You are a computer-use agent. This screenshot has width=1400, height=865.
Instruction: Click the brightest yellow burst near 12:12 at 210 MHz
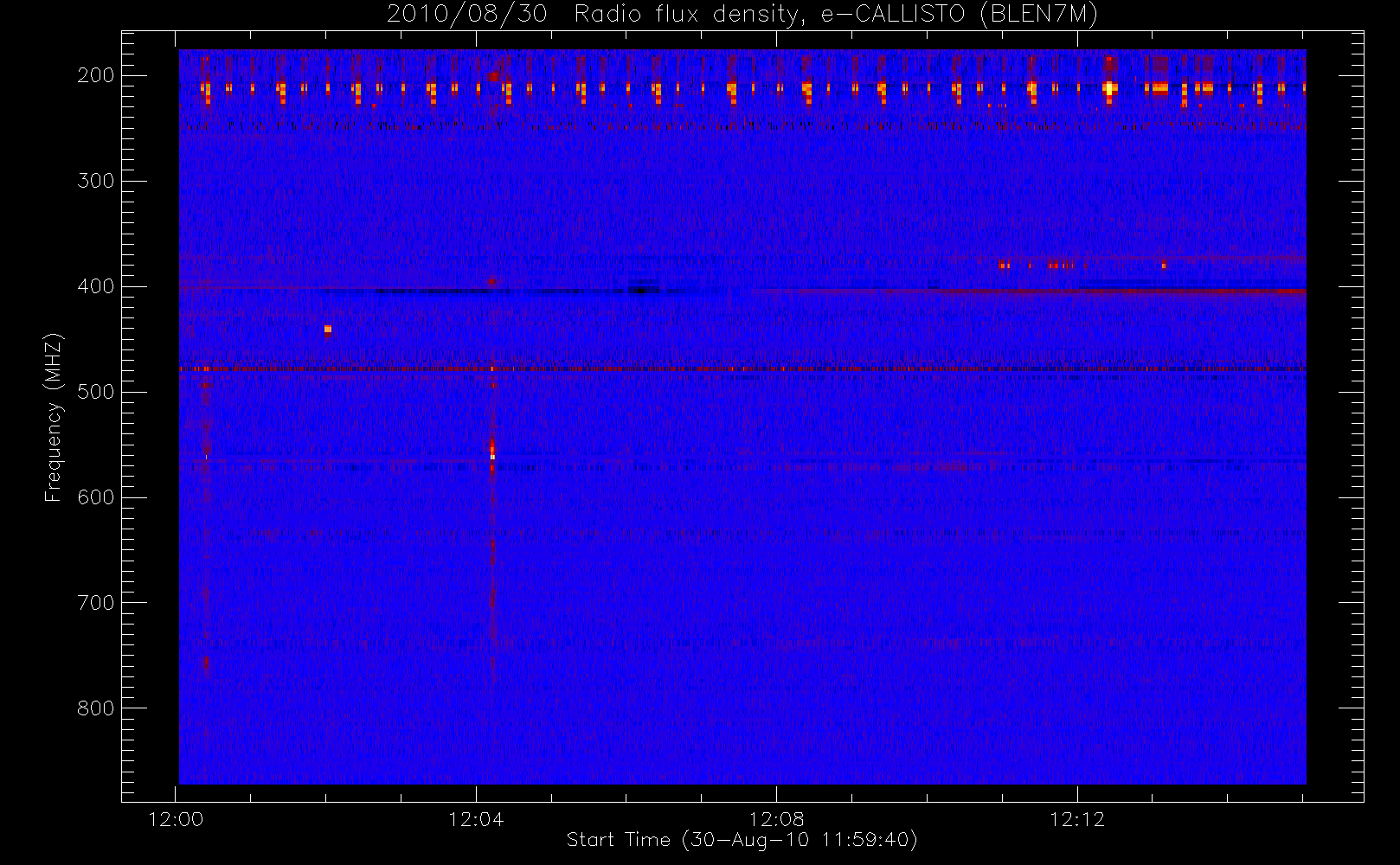pyautogui.click(x=1110, y=87)
